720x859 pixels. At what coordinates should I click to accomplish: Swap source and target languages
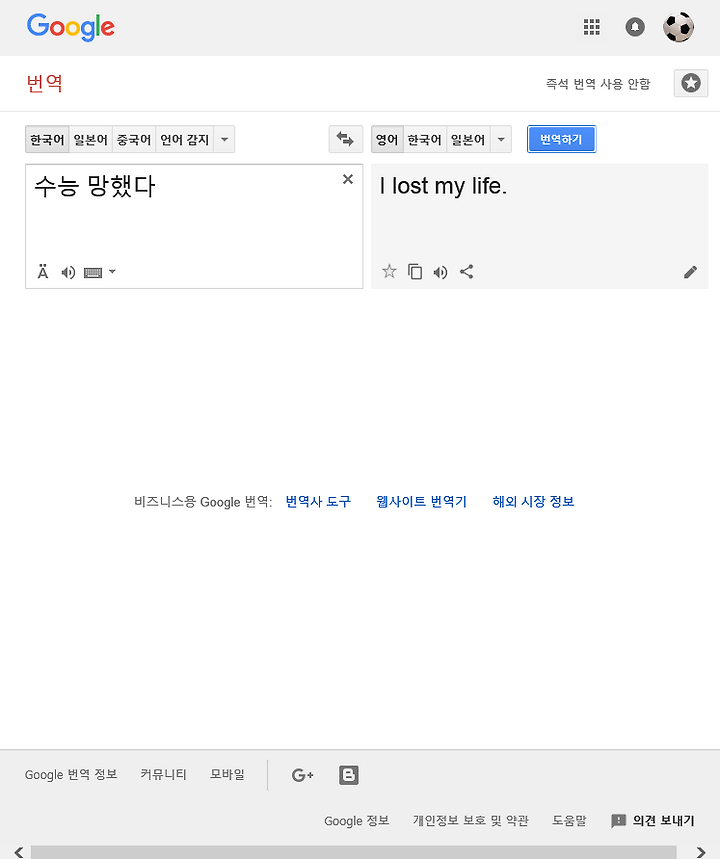point(345,139)
